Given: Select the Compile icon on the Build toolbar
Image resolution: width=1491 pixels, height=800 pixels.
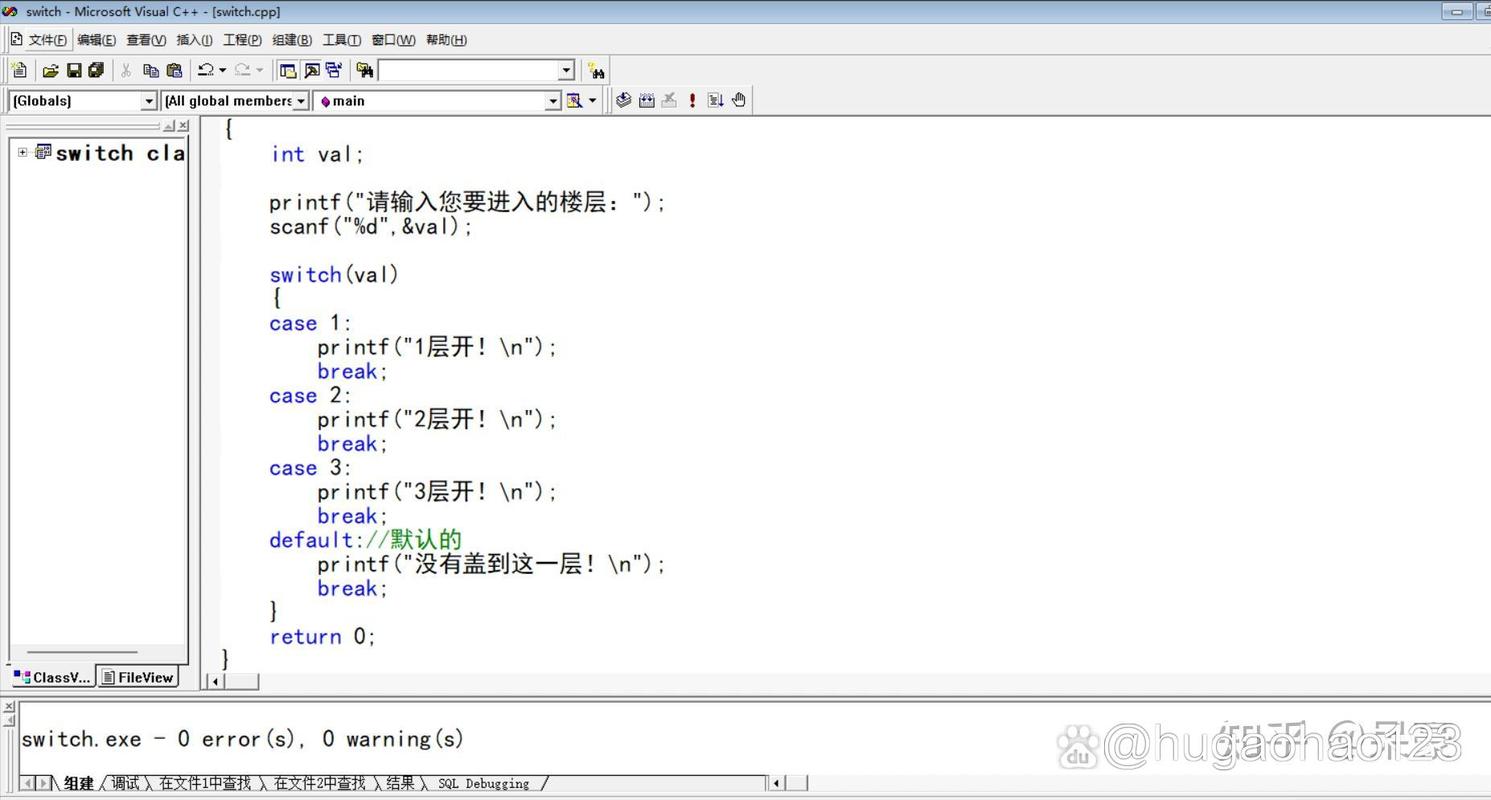Looking at the screenshot, I should 622,100.
